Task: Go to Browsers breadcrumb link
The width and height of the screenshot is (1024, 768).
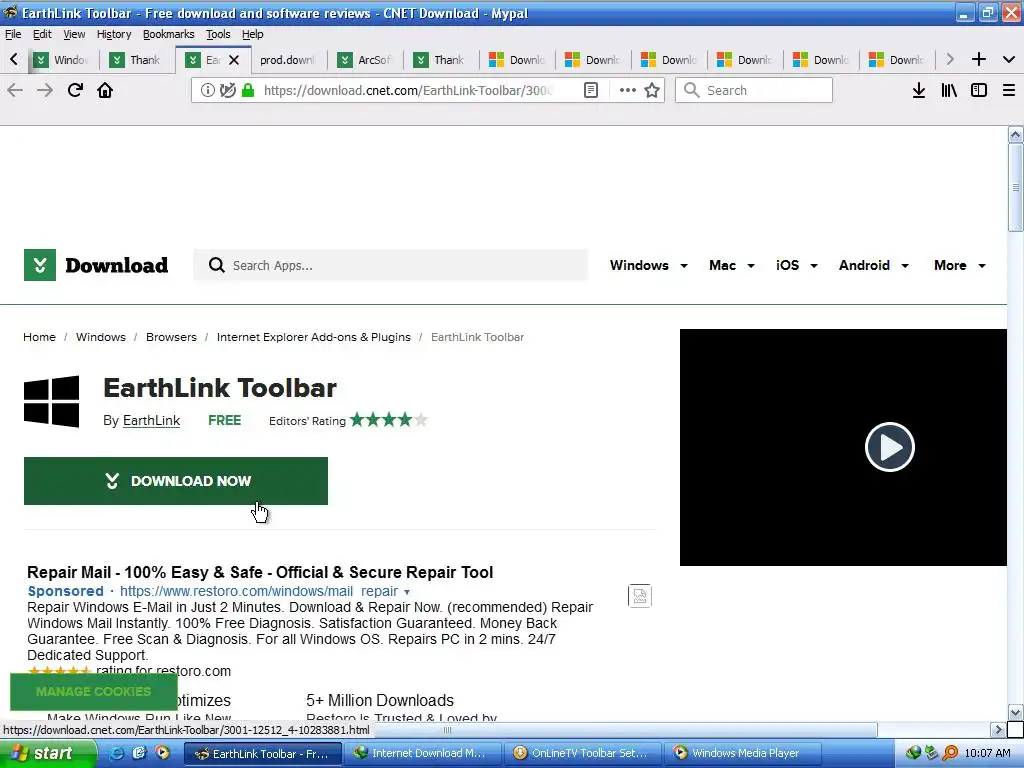Action: tap(171, 337)
